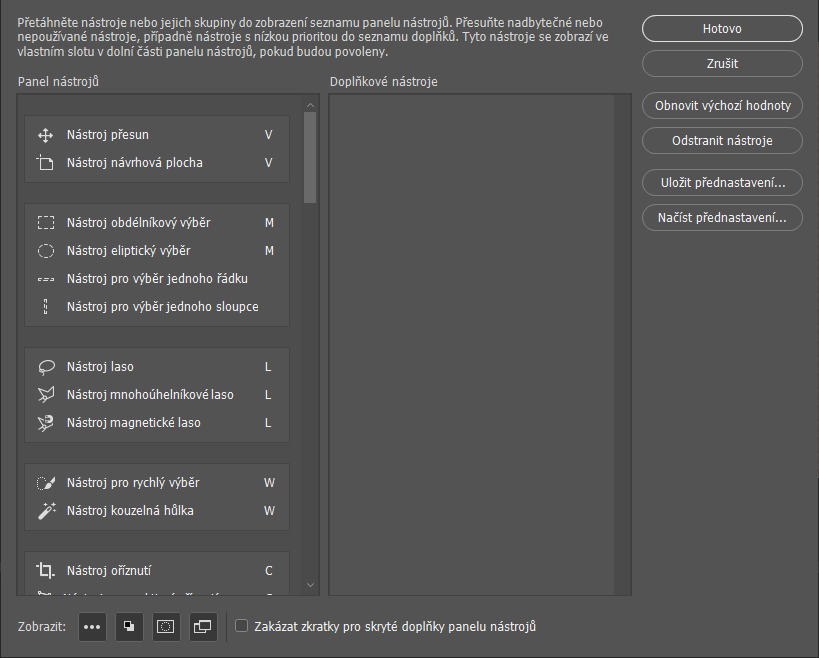This screenshot has width=819, height=658.
Task: Select the row text 'Nástroj kouzelná hůlka'
Action: point(130,511)
